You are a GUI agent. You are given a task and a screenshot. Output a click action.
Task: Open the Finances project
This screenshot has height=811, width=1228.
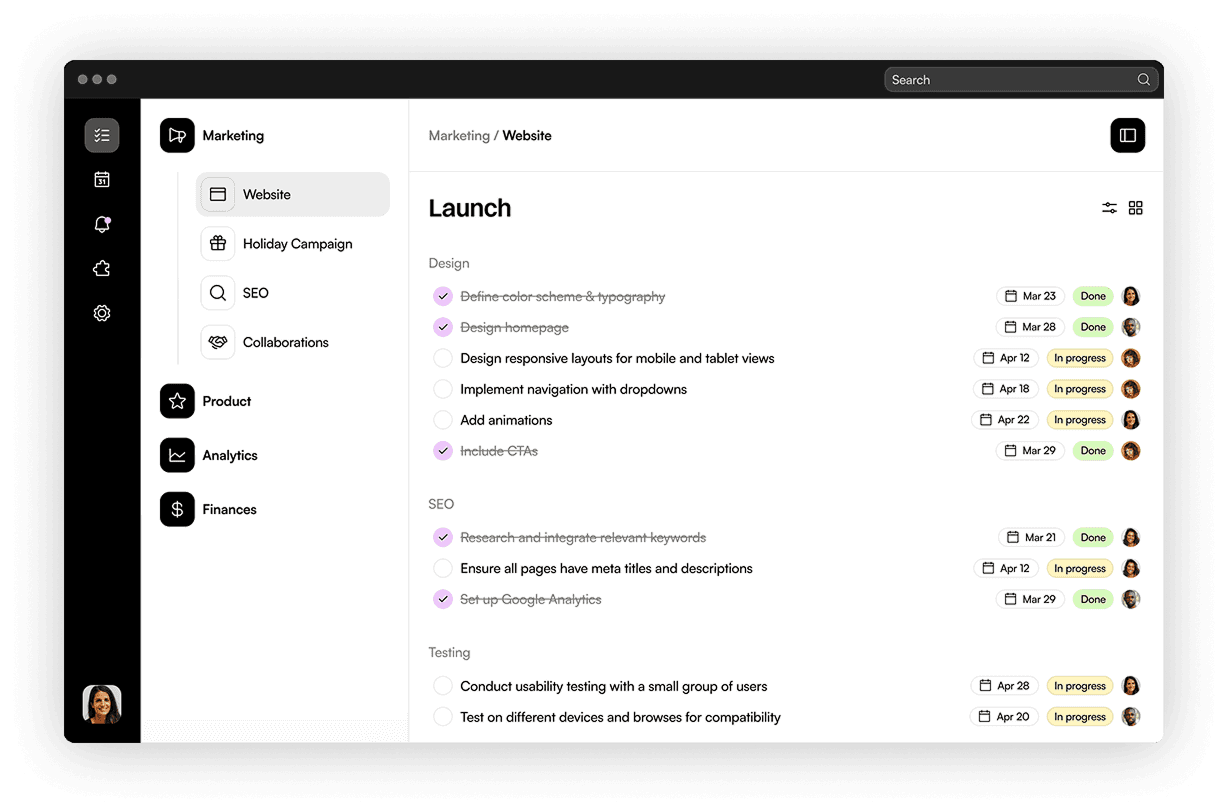click(x=230, y=509)
